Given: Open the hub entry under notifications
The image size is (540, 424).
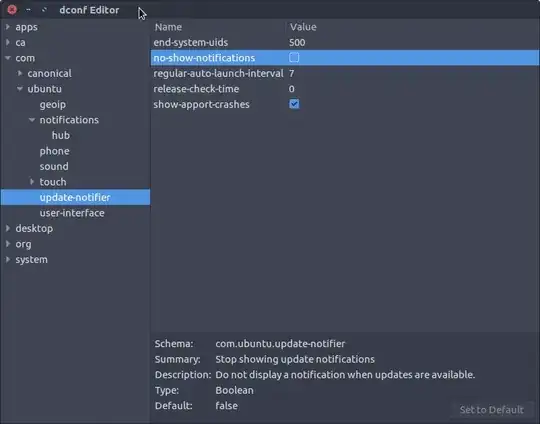Looking at the screenshot, I should pyautogui.click(x=61, y=135).
